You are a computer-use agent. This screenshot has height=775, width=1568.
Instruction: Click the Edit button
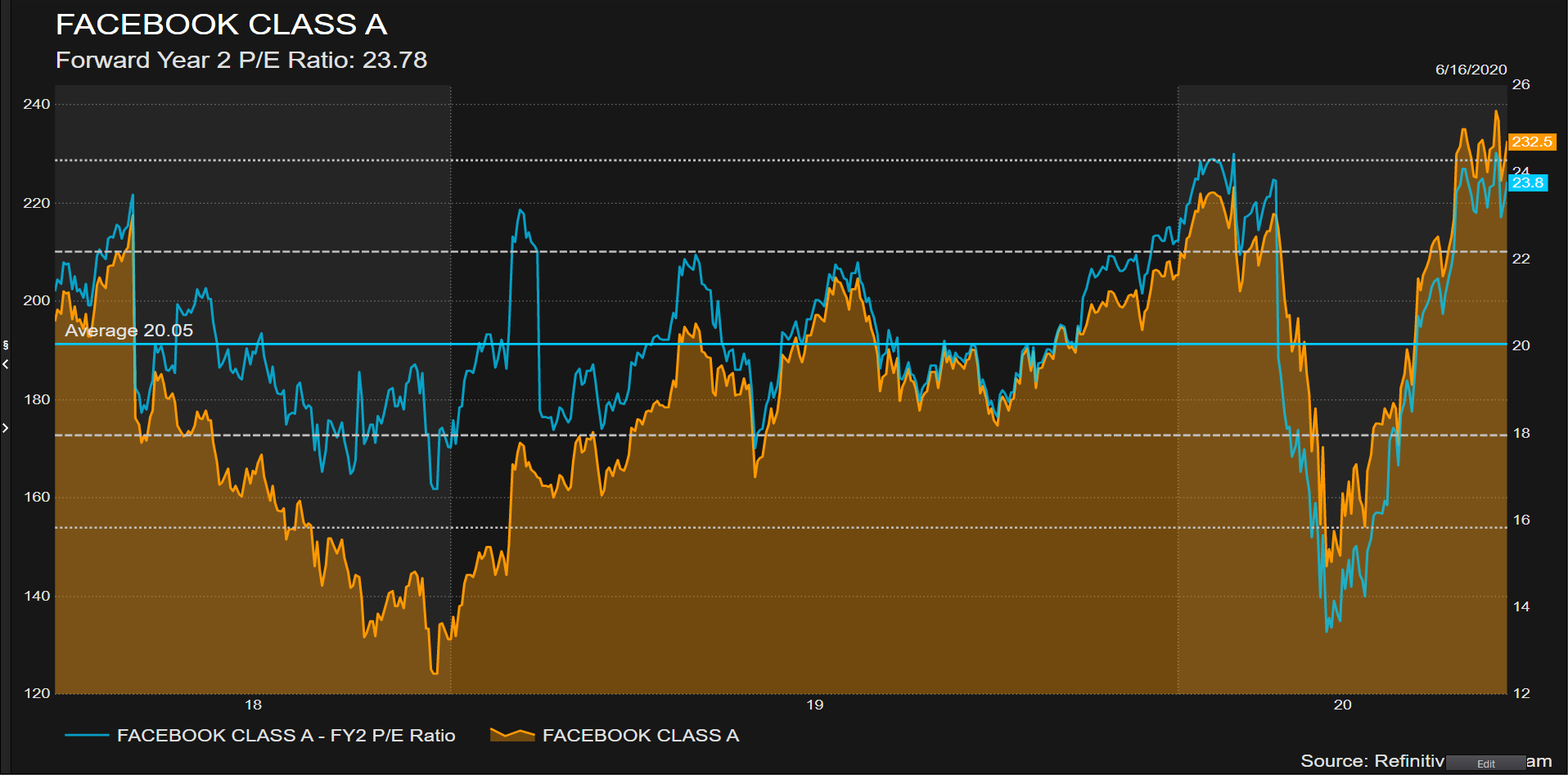point(1486,764)
